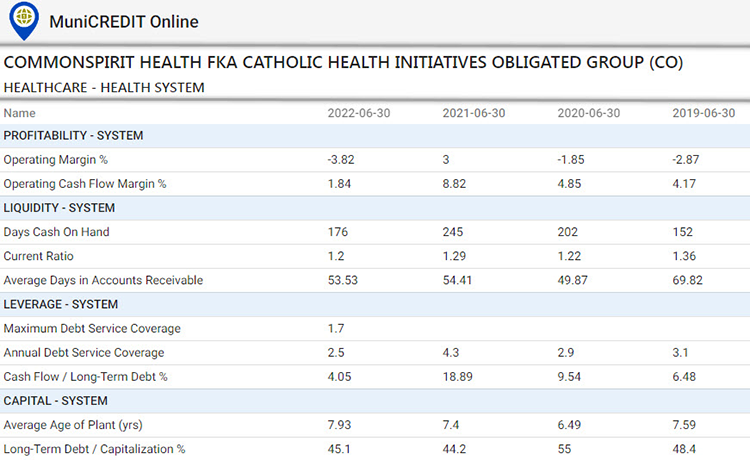Select Average Age of Plant value 6.49

pyautogui.click(x=569, y=425)
